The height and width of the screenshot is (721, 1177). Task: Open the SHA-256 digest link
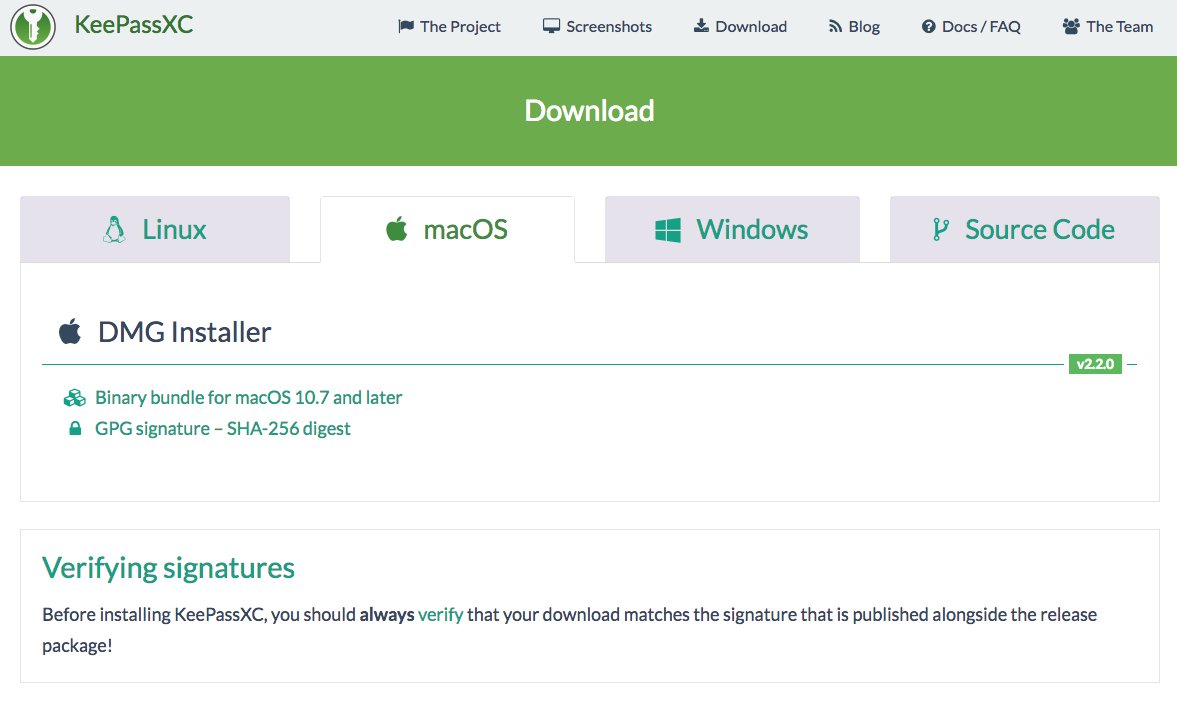coord(288,429)
